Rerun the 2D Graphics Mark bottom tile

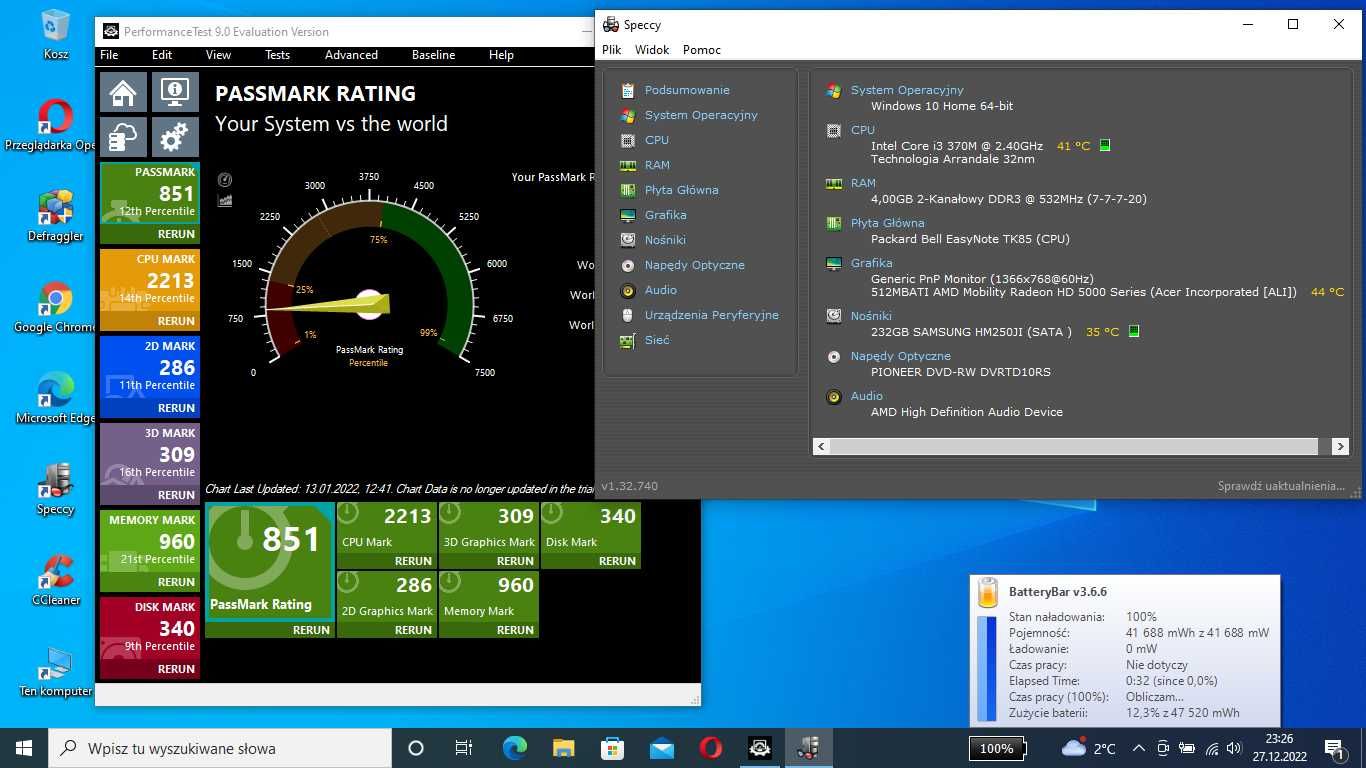click(x=413, y=630)
